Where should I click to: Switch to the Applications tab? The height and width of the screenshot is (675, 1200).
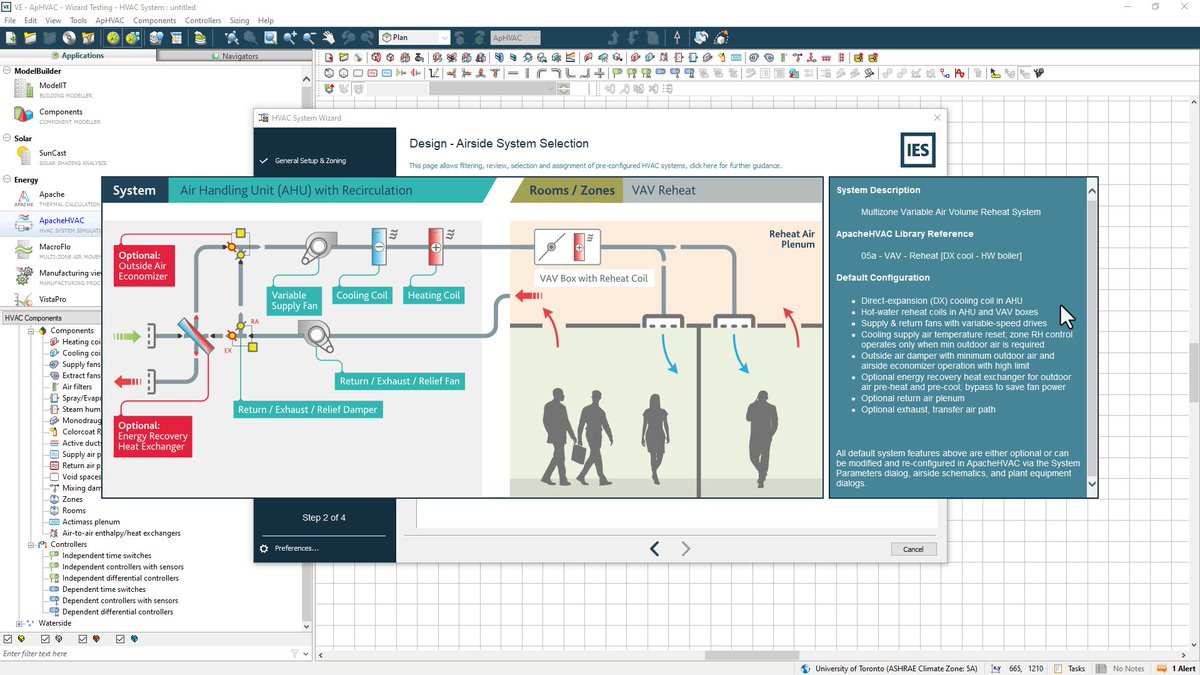tap(79, 56)
